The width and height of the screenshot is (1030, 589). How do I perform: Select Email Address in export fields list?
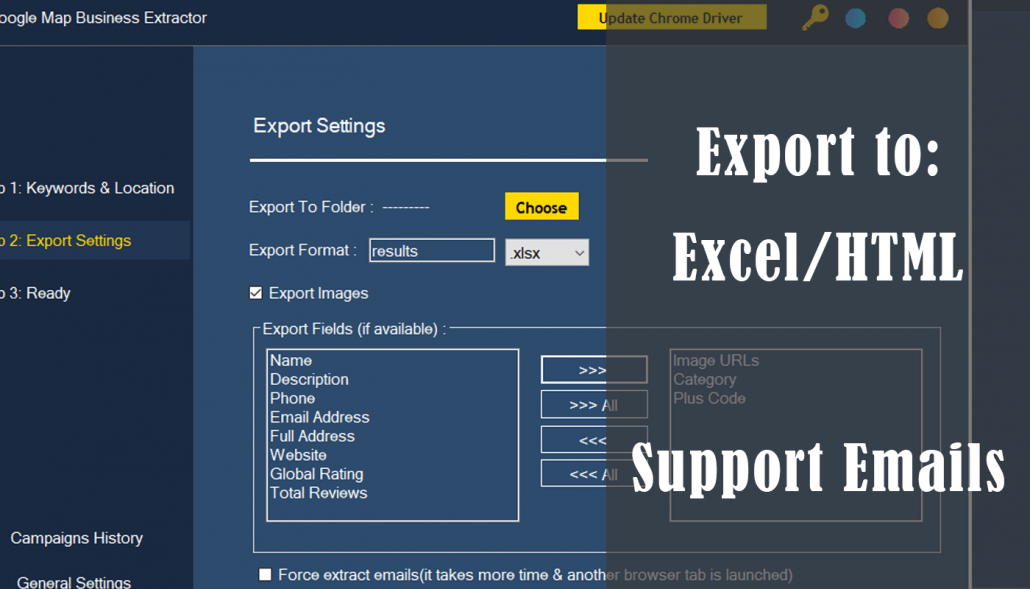click(x=320, y=417)
